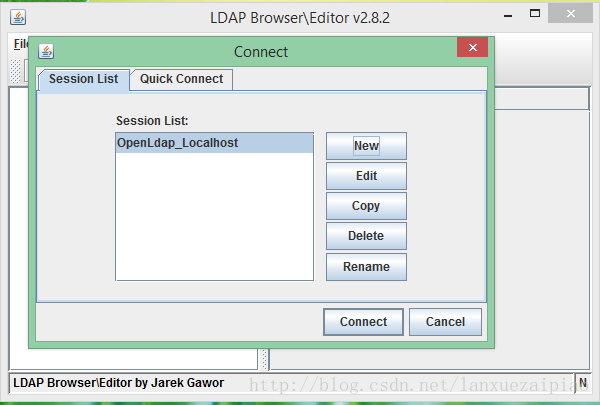Click the Java icon in Connect dialog title

pos(46,51)
